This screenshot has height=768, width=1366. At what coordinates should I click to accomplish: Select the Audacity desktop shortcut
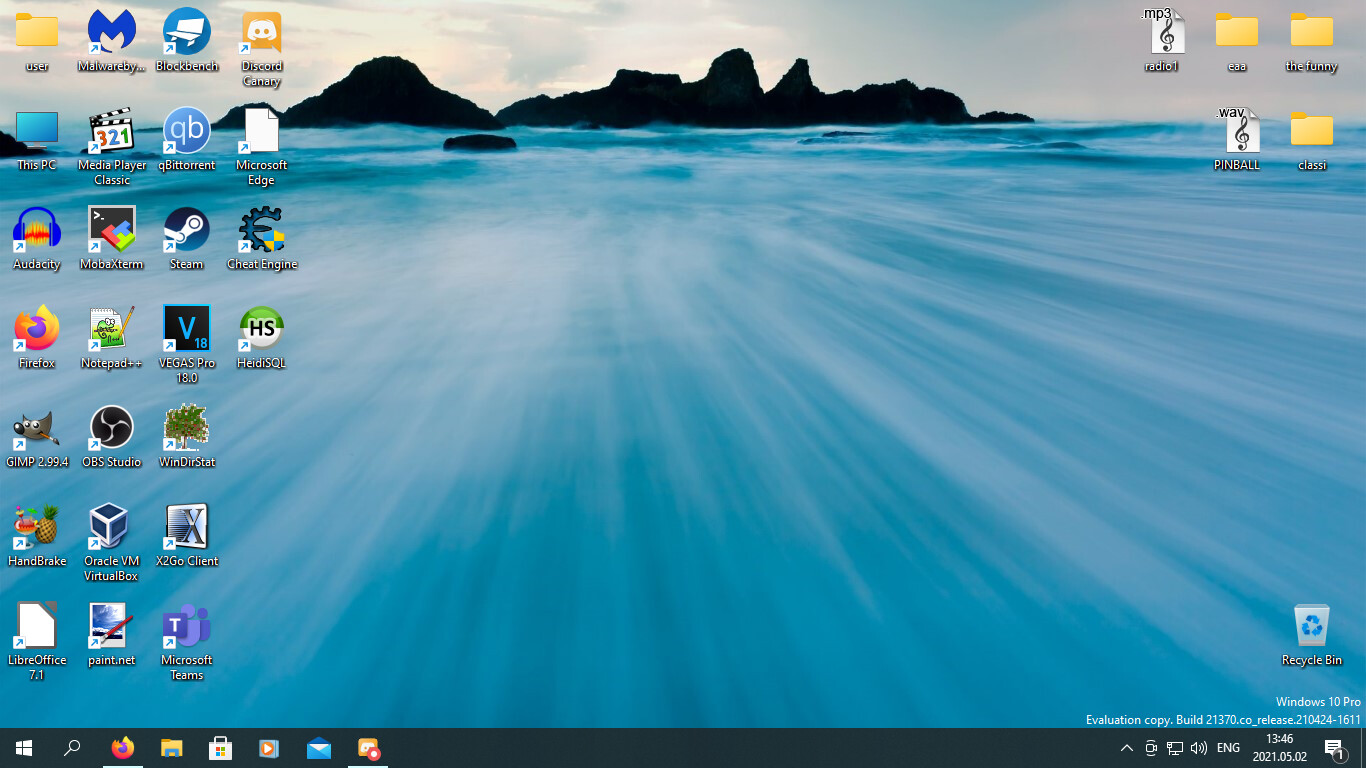click(x=37, y=239)
